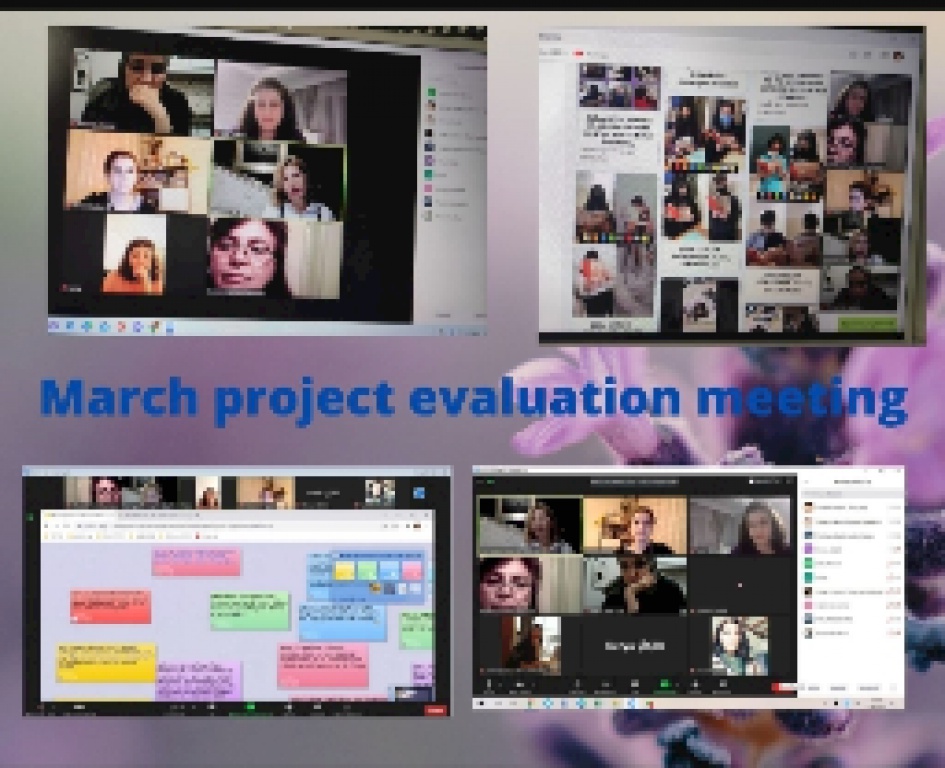This screenshot has height=768, width=945.
Task: Select second browser tab in shared screen window
Action: coord(160,514)
